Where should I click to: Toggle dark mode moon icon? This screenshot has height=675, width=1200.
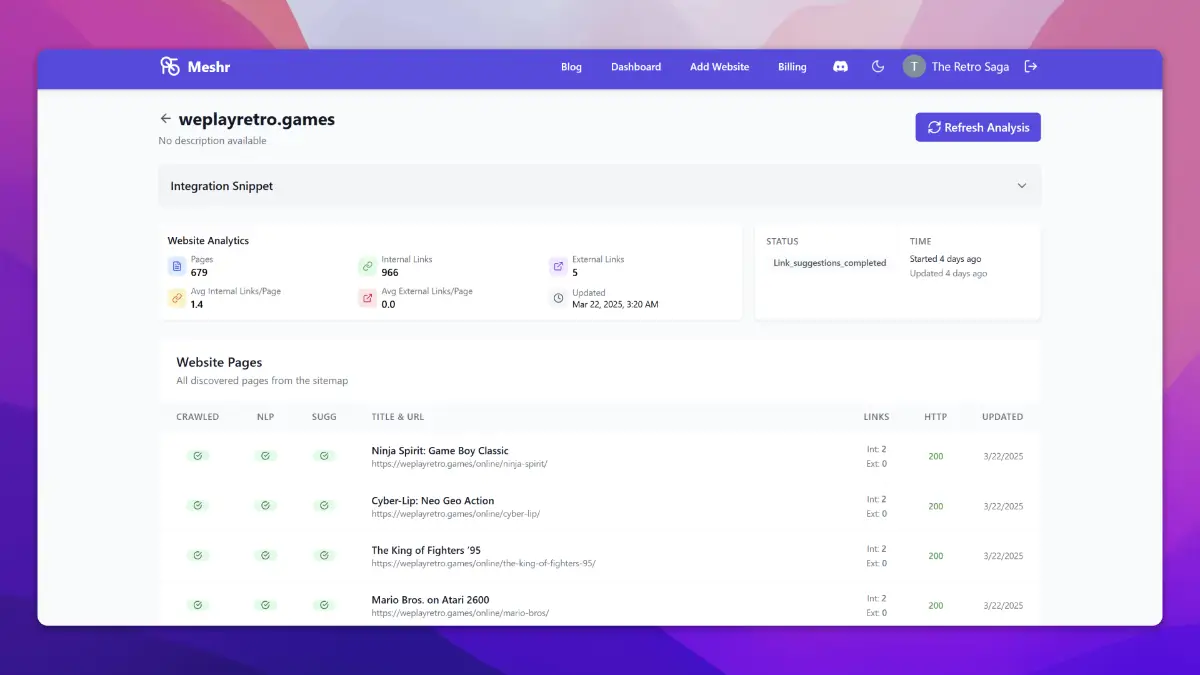[878, 67]
